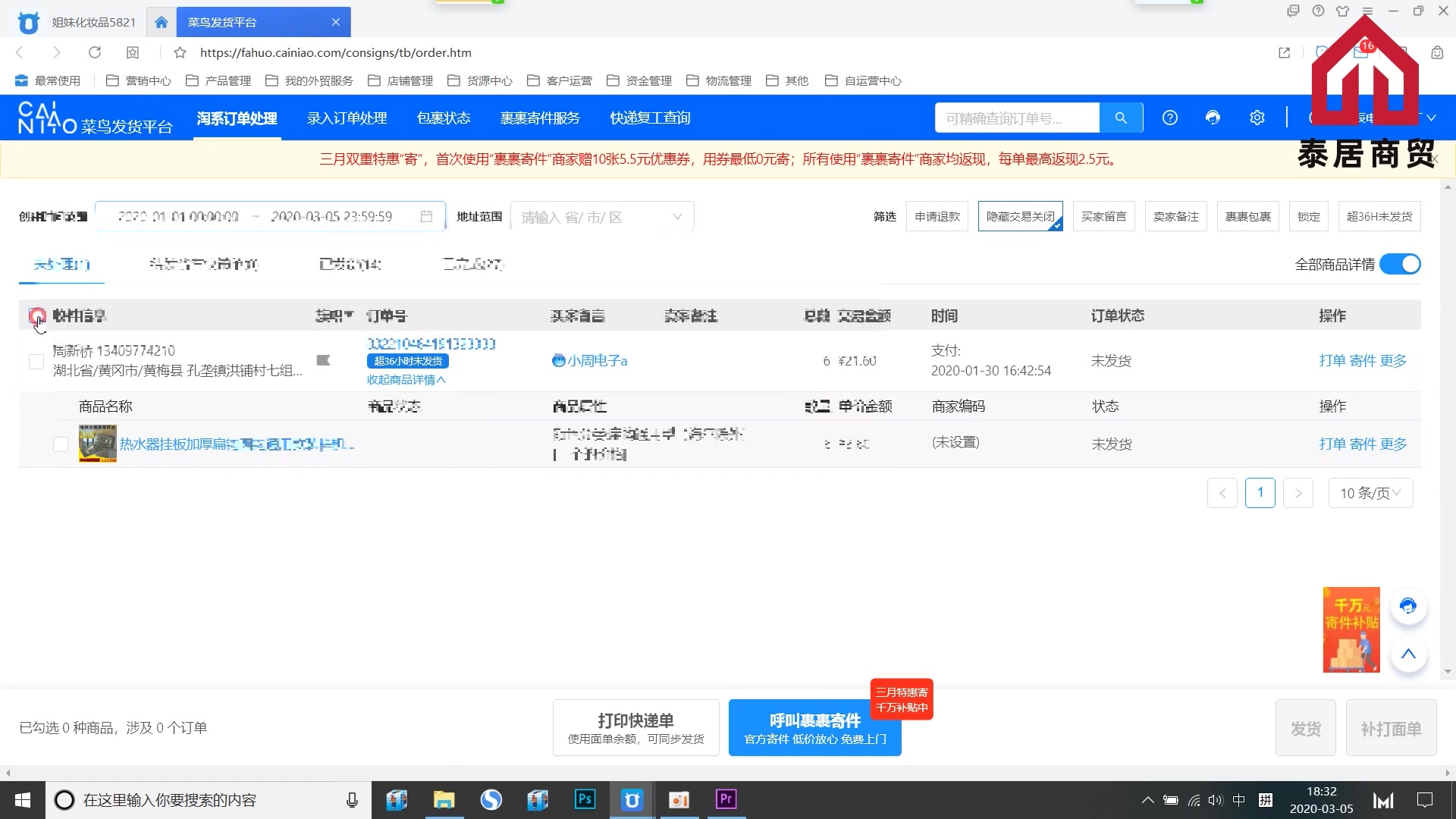Click the order search magnifier icon
This screenshot has height=819, width=1456.
(1122, 118)
